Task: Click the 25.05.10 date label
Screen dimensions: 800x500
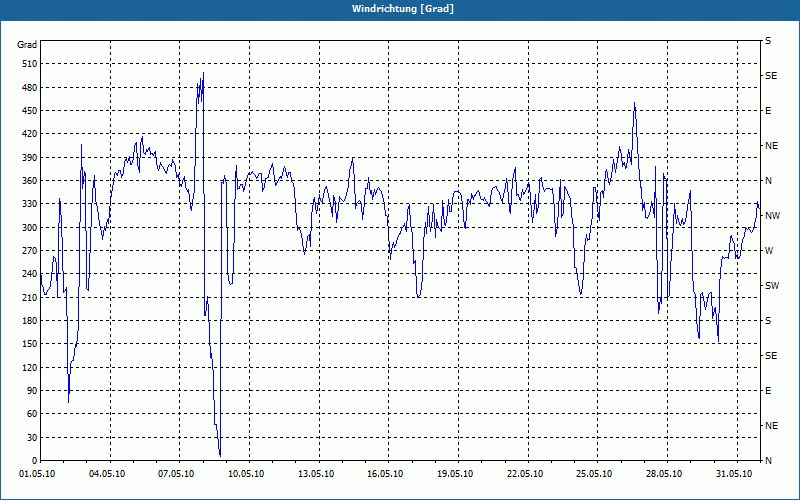Action: coord(594,474)
